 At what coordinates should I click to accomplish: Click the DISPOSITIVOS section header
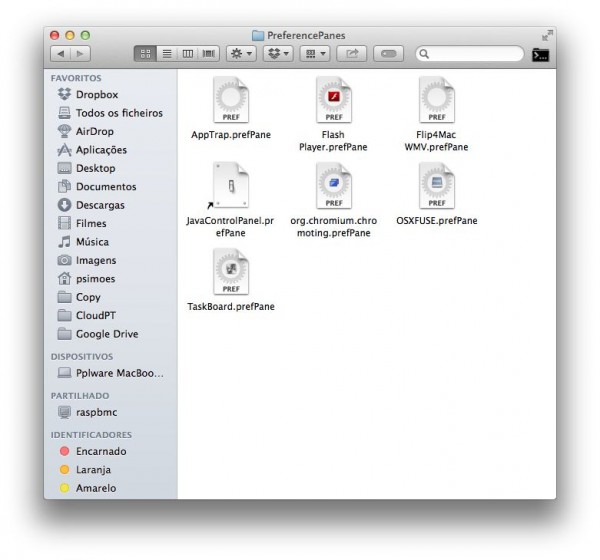pyautogui.click(x=82, y=357)
